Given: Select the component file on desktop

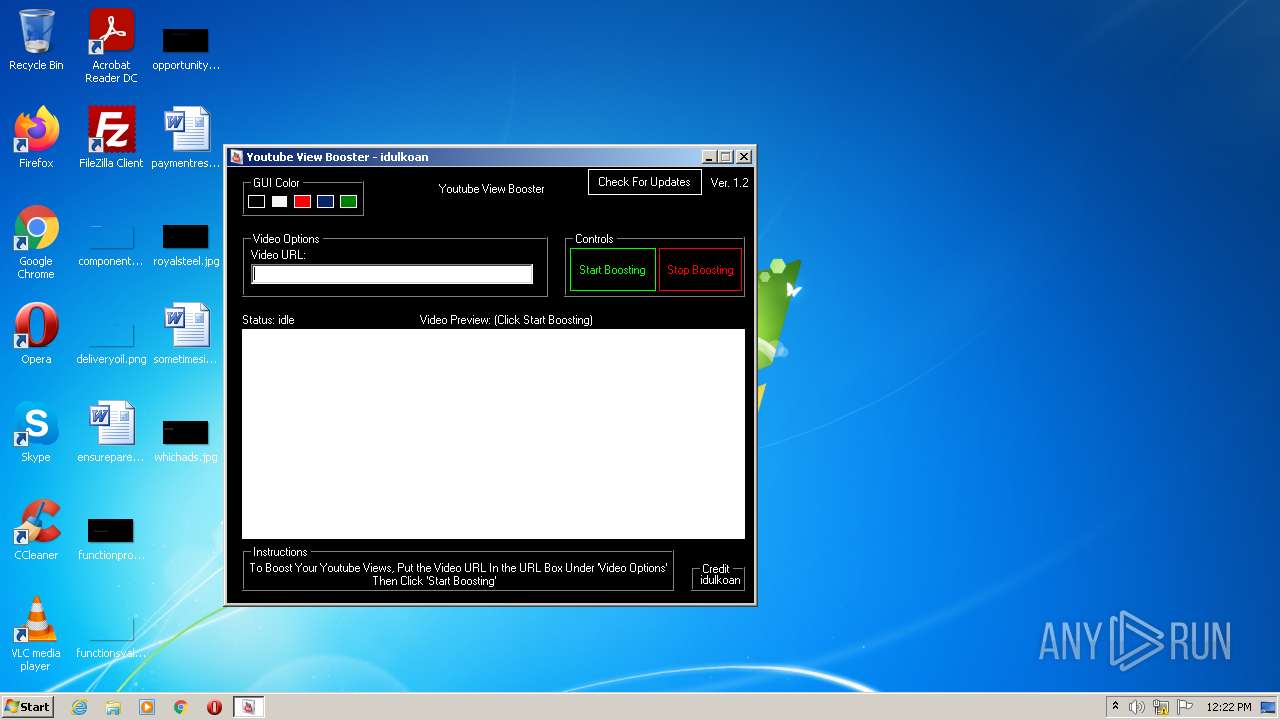Looking at the screenshot, I should [x=111, y=244].
